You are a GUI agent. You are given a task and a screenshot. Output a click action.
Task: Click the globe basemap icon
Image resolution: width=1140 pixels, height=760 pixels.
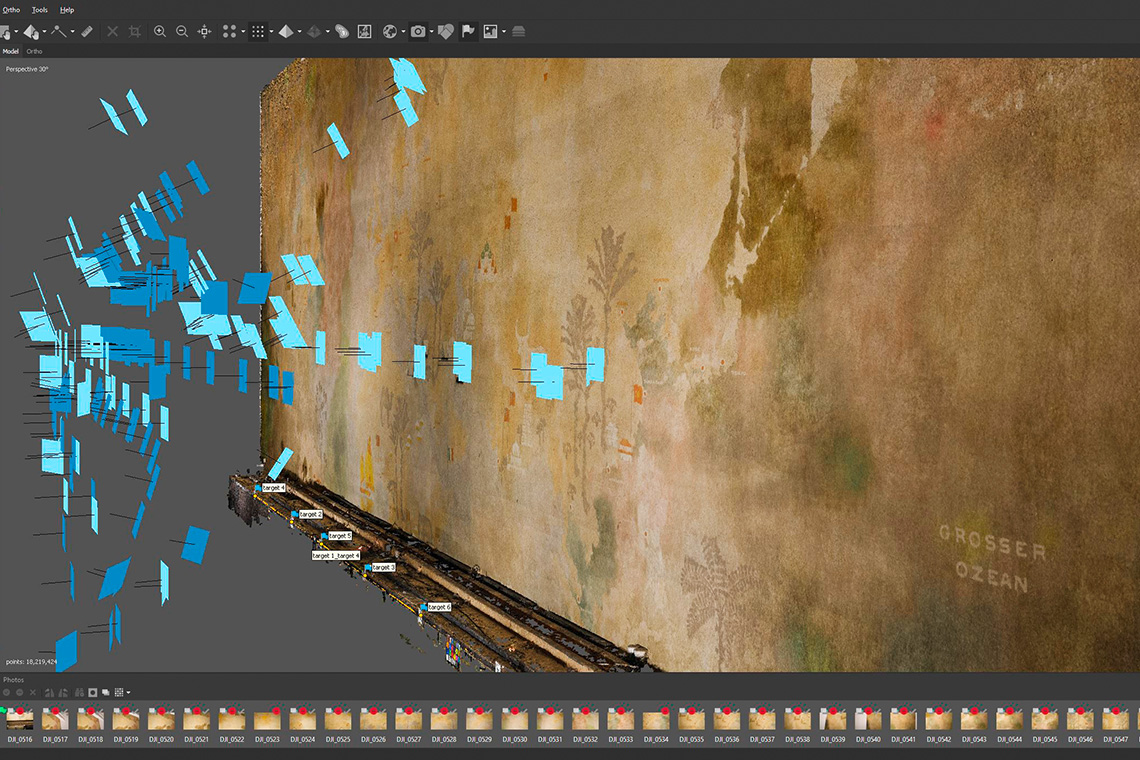click(x=390, y=32)
